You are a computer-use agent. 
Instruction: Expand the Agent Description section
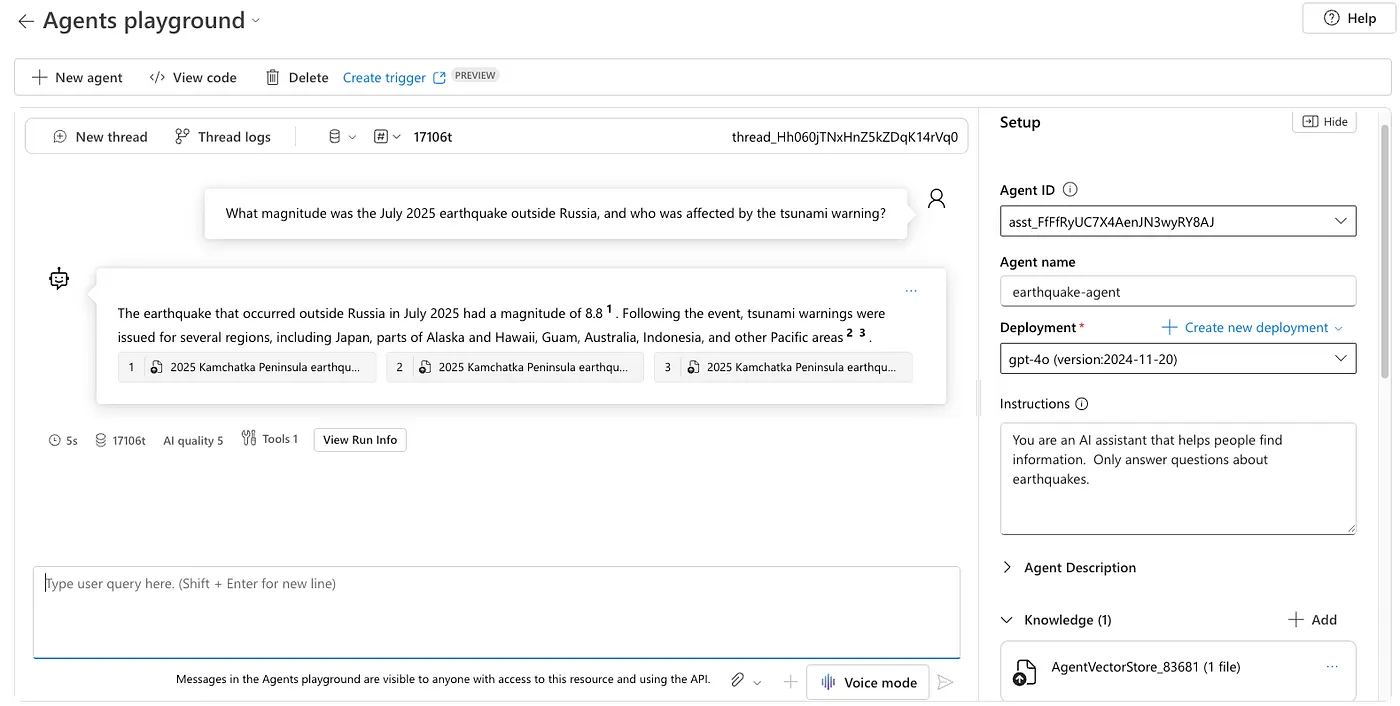tap(1007, 567)
